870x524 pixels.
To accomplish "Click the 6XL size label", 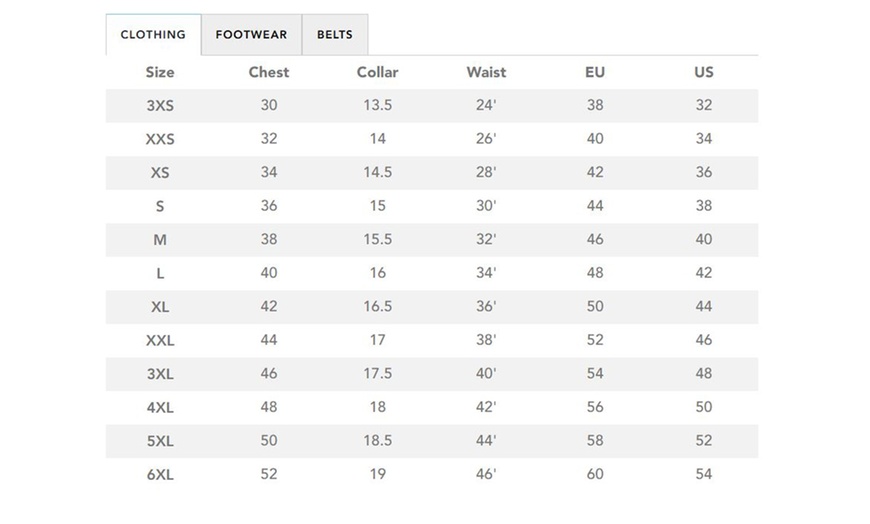I will 160,474.
